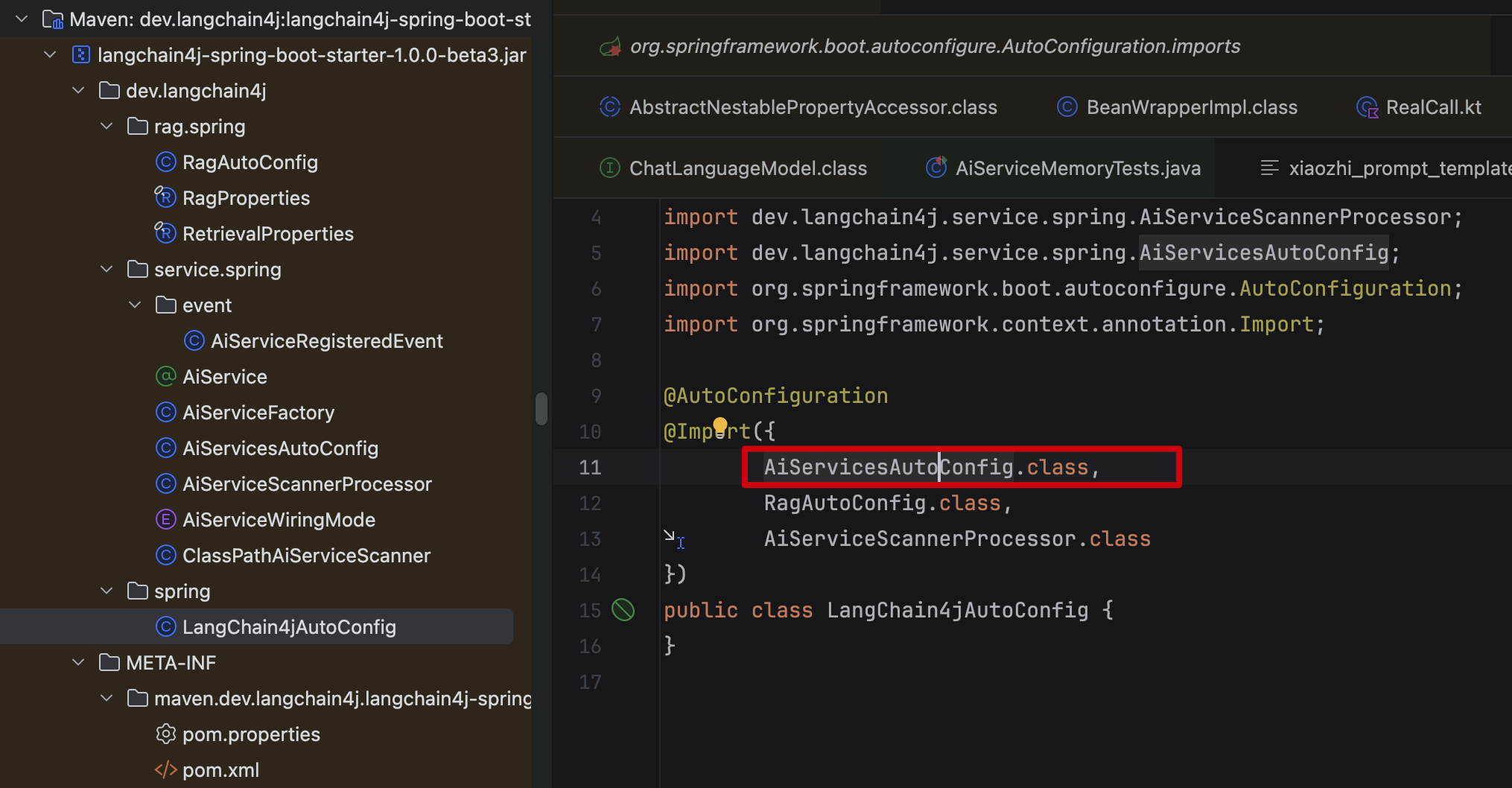Click the gutter icon beside line 15
The width and height of the screenshot is (1512, 788).
(623, 610)
